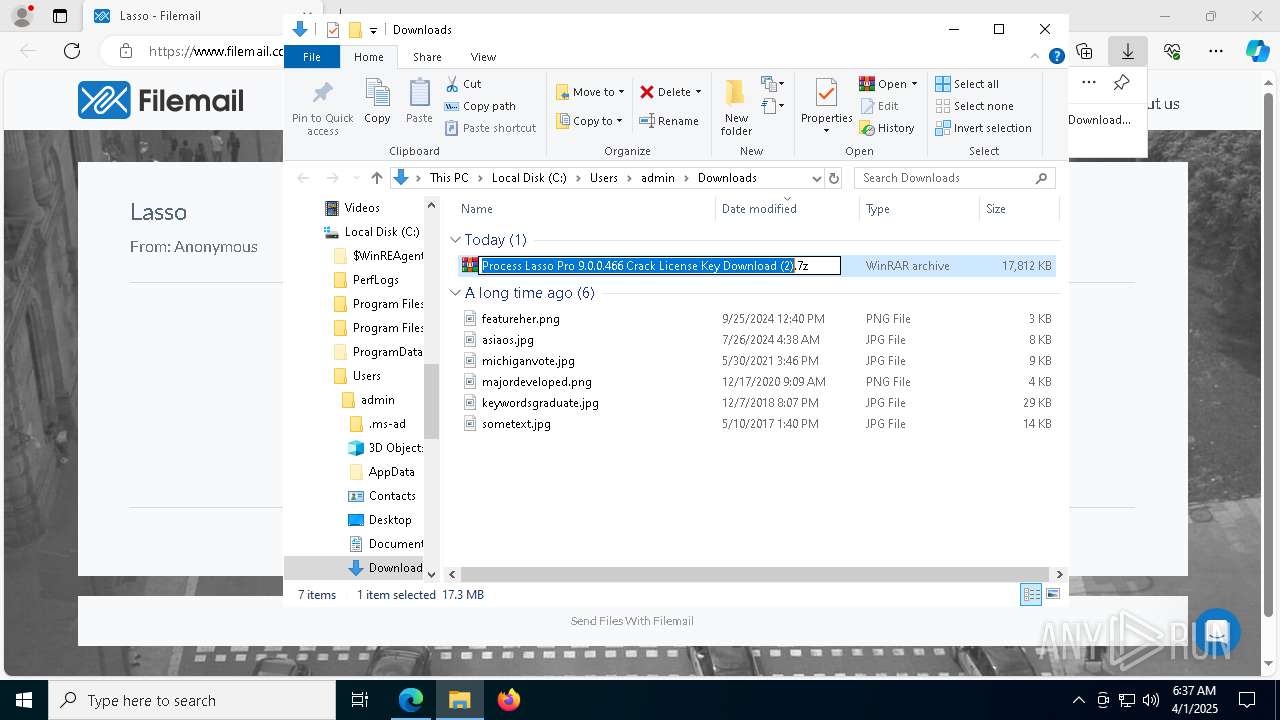
Task: Click the Cut scissors command
Action: [464, 84]
